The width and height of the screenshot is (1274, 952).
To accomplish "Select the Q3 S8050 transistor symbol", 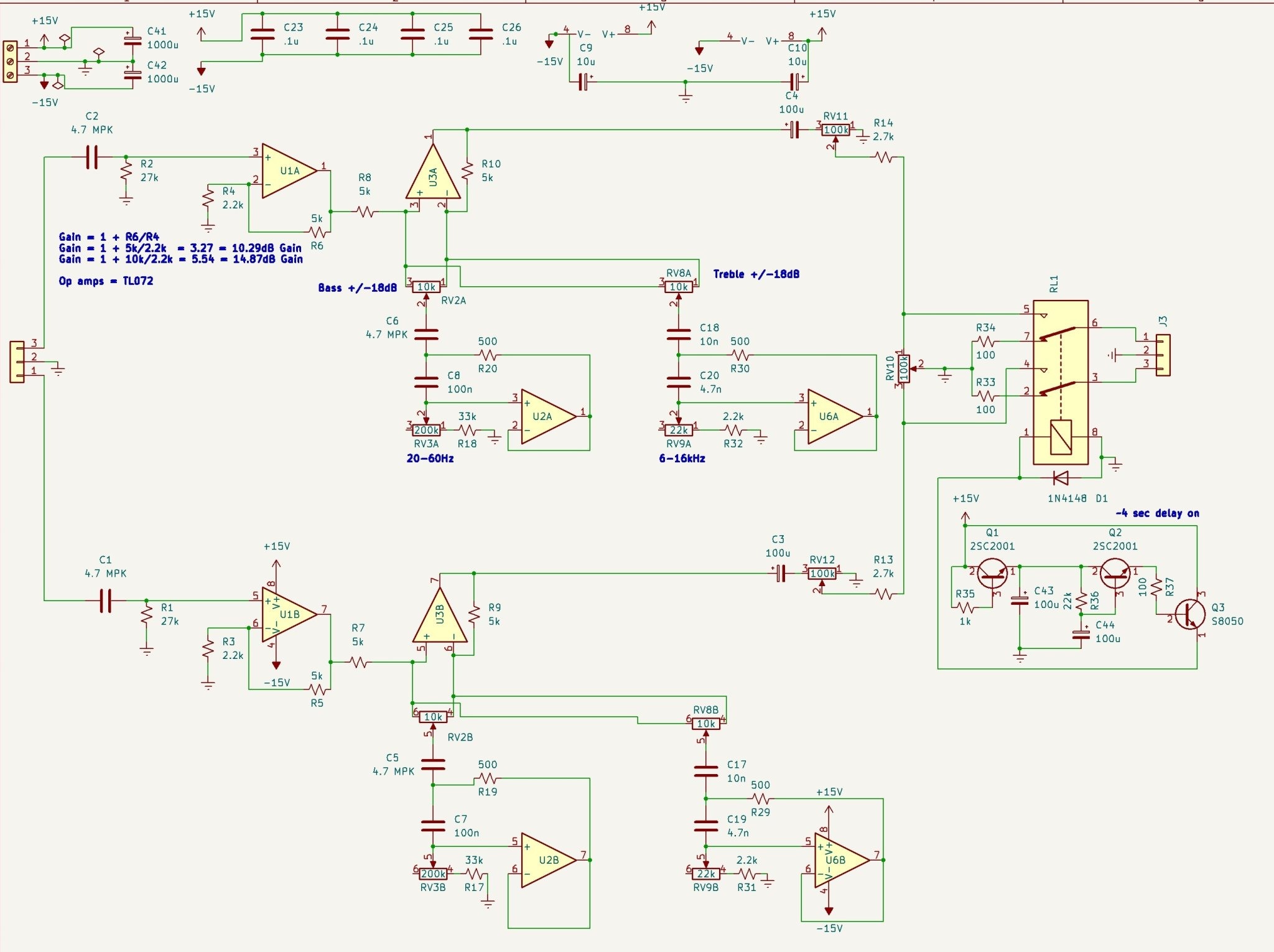I will point(1191,614).
